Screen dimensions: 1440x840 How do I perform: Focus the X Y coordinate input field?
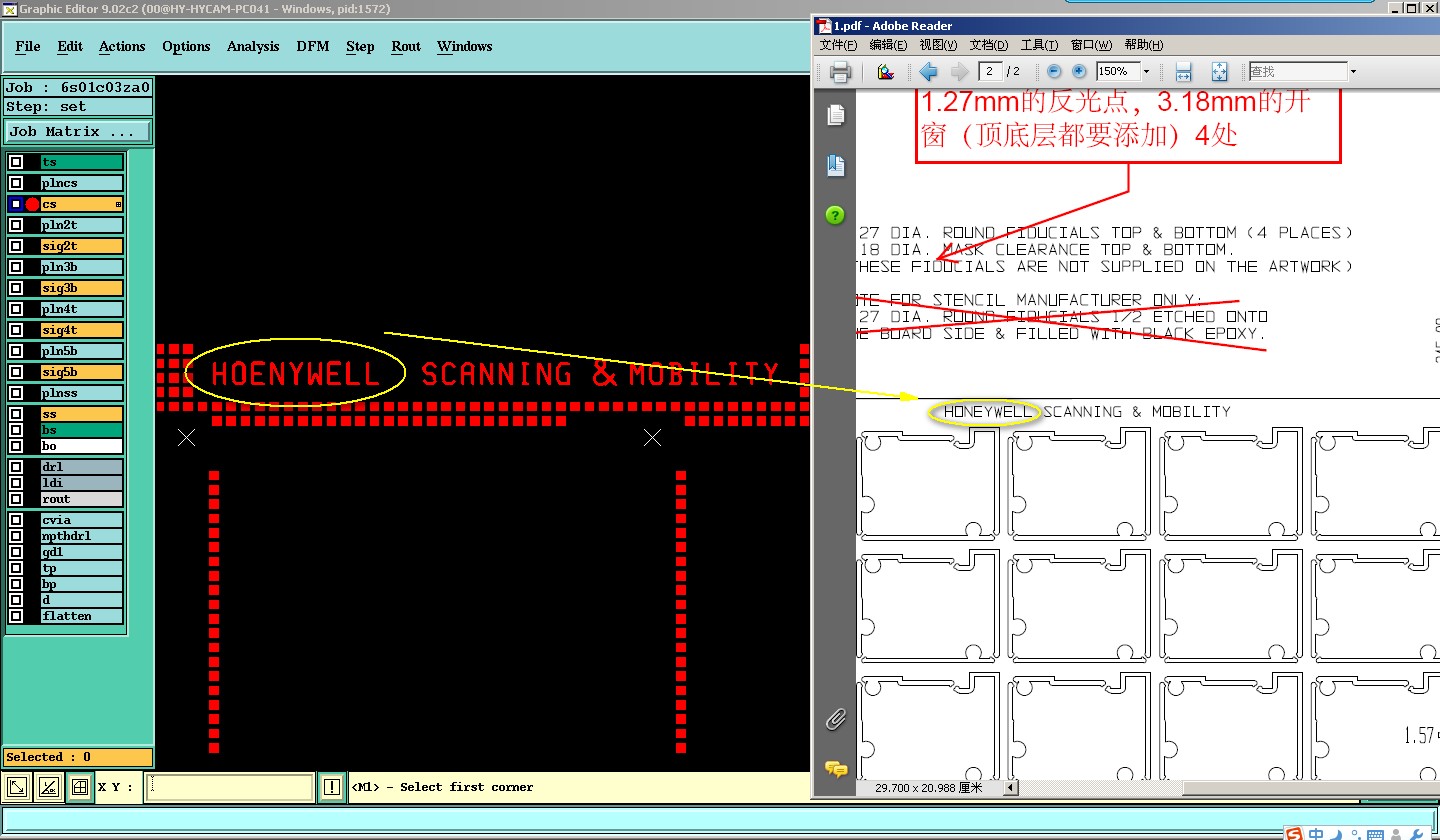point(229,787)
